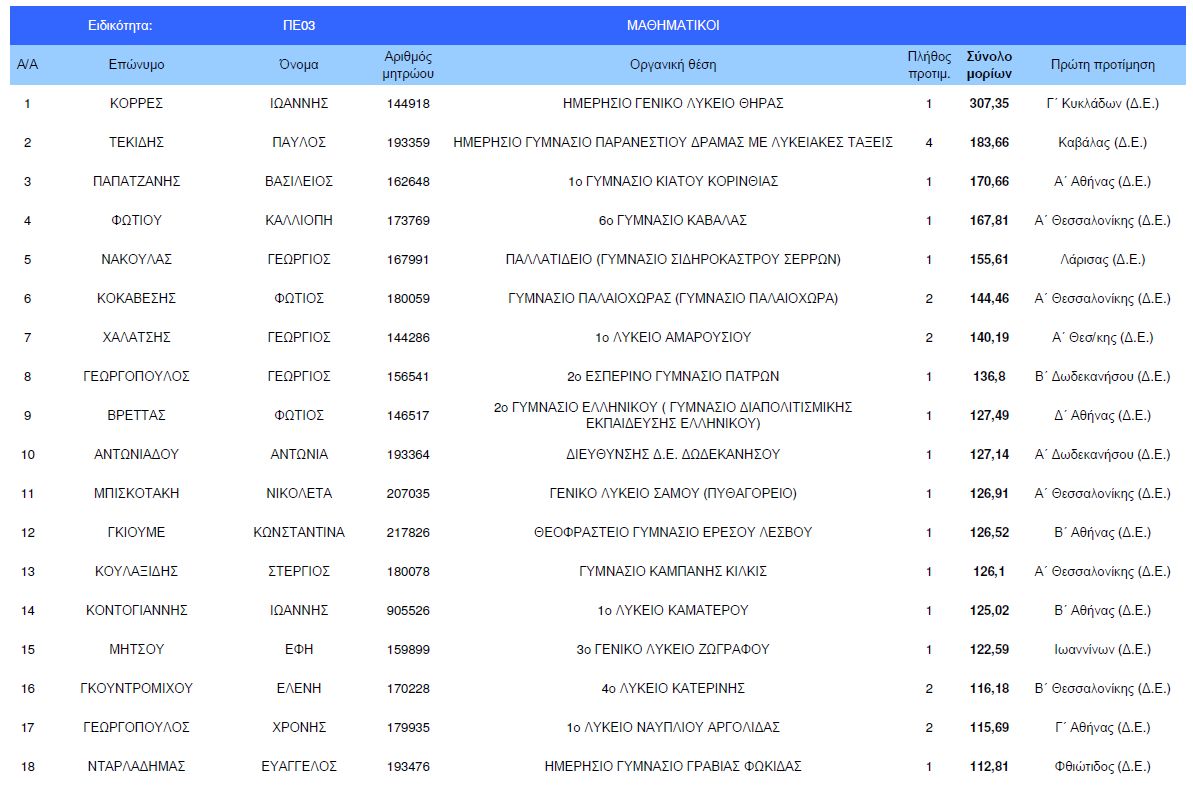Viewport: 1193px width, 789px height.
Task: Click score value 126,1
Action: click(x=989, y=571)
